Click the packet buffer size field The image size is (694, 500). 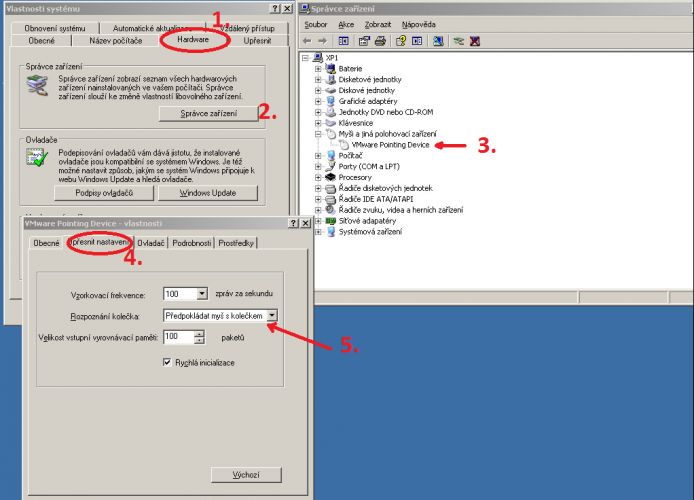[x=179, y=337]
